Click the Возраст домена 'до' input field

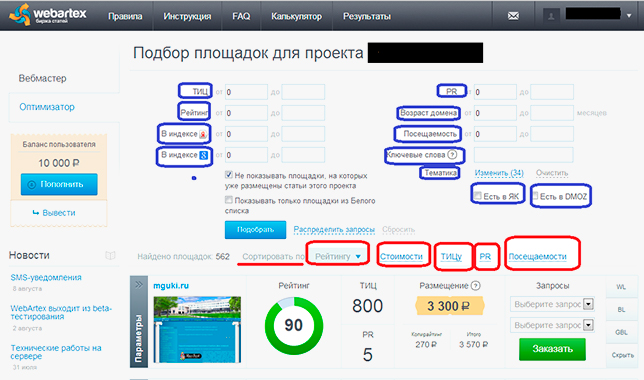(552, 113)
